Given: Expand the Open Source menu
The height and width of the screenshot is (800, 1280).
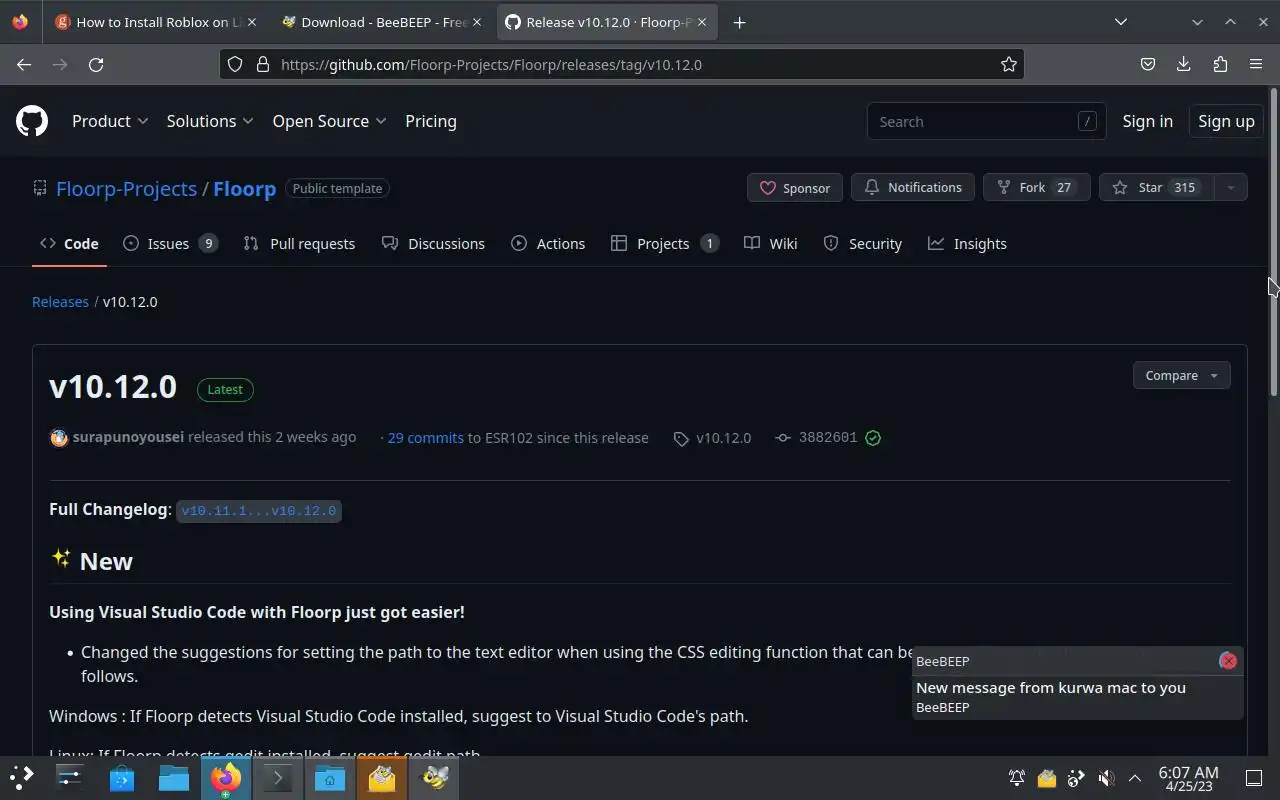Looking at the screenshot, I should [x=329, y=121].
